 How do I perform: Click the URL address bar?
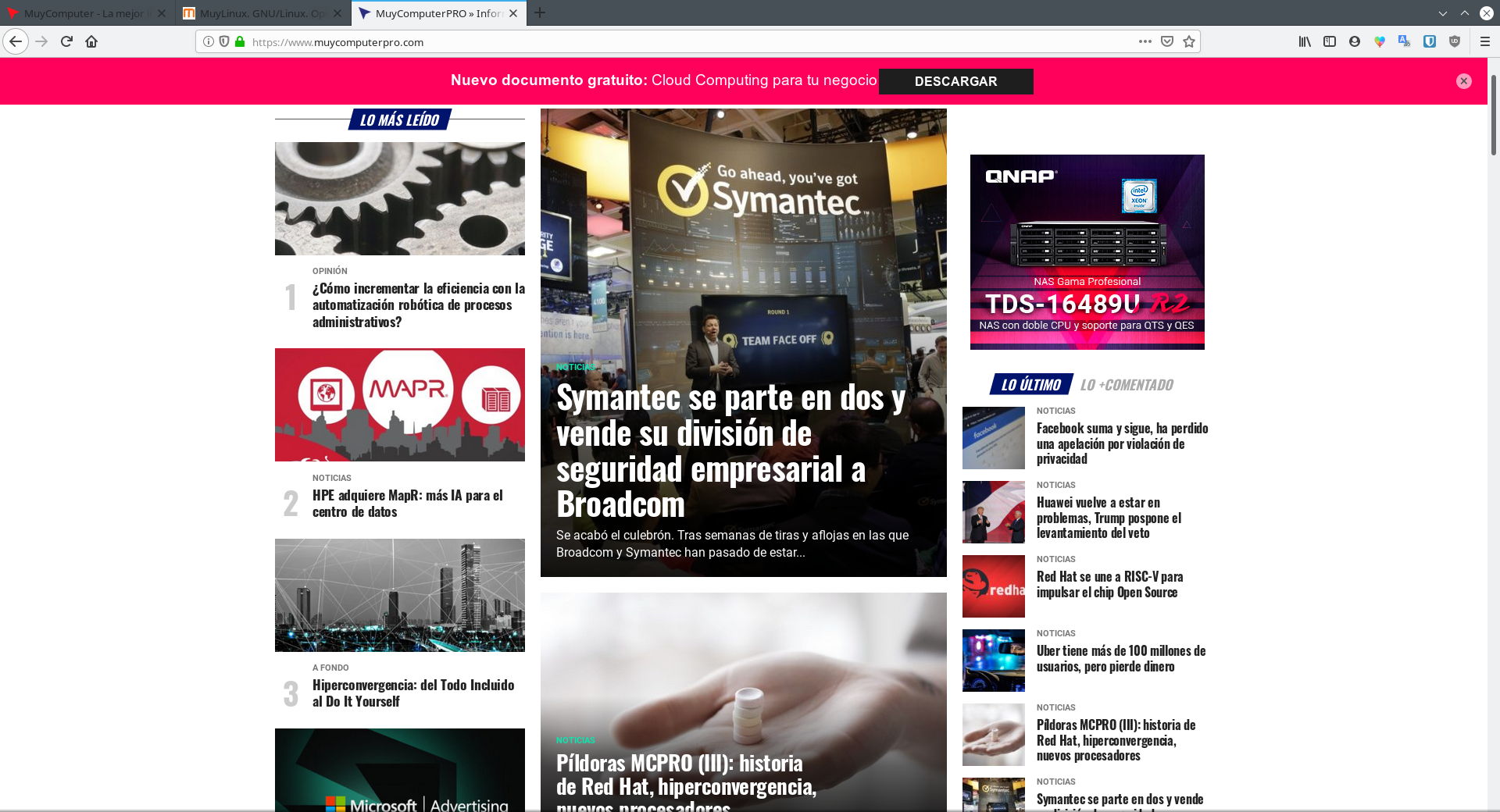coord(687,41)
